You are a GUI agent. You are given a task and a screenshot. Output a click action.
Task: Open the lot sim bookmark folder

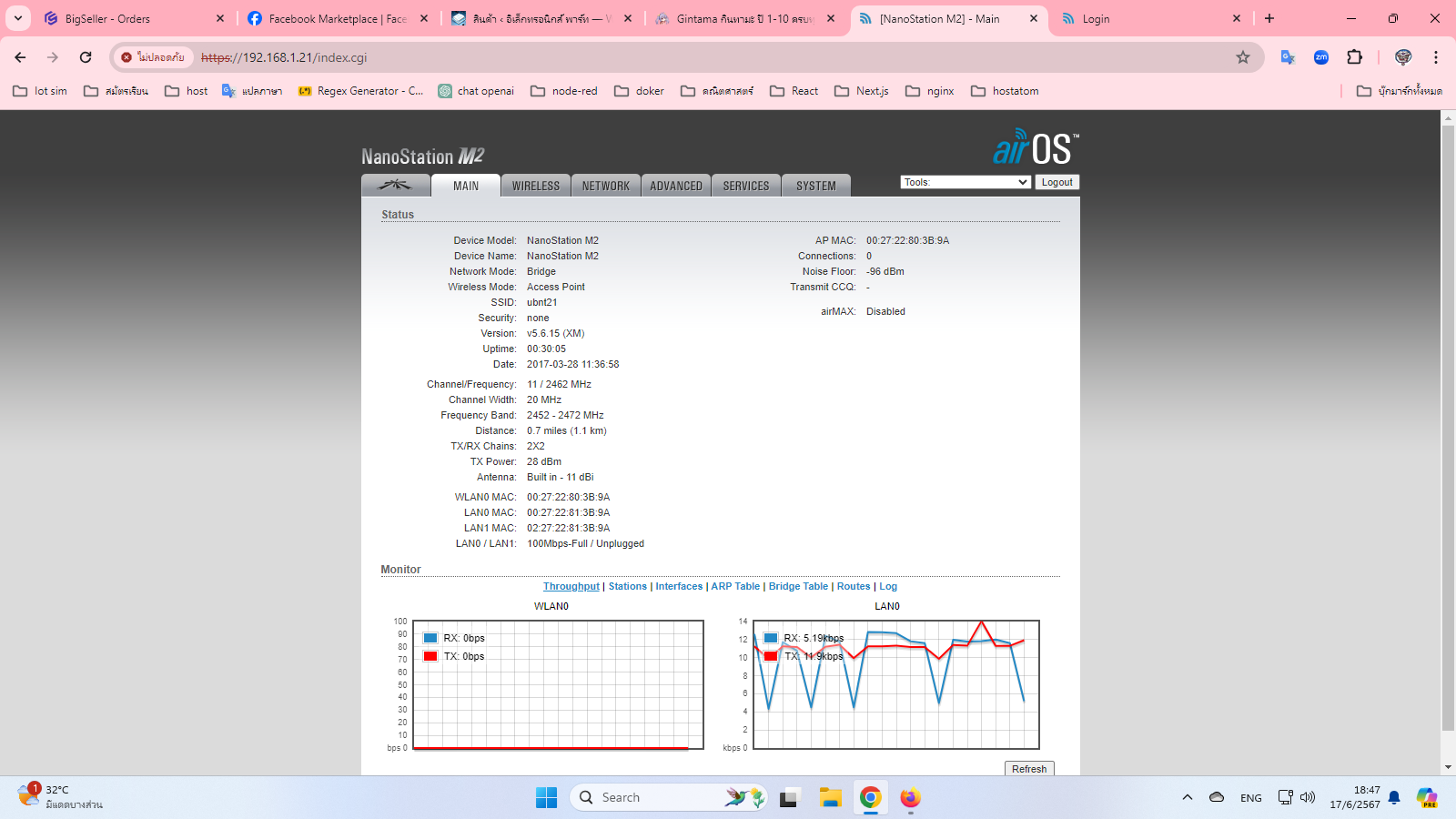[41, 91]
